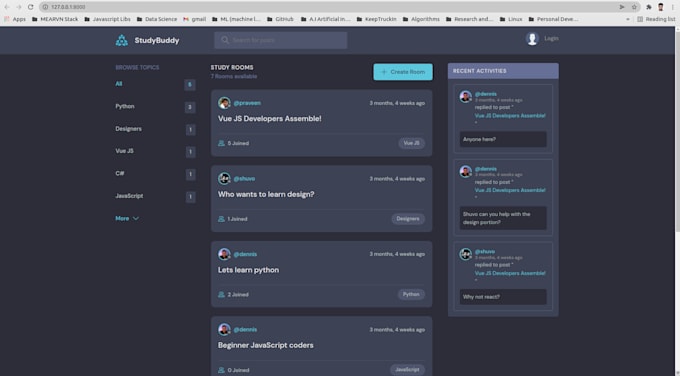Click the JavaScript tag on the Beginner JavaScript room

pyautogui.click(x=407, y=370)
